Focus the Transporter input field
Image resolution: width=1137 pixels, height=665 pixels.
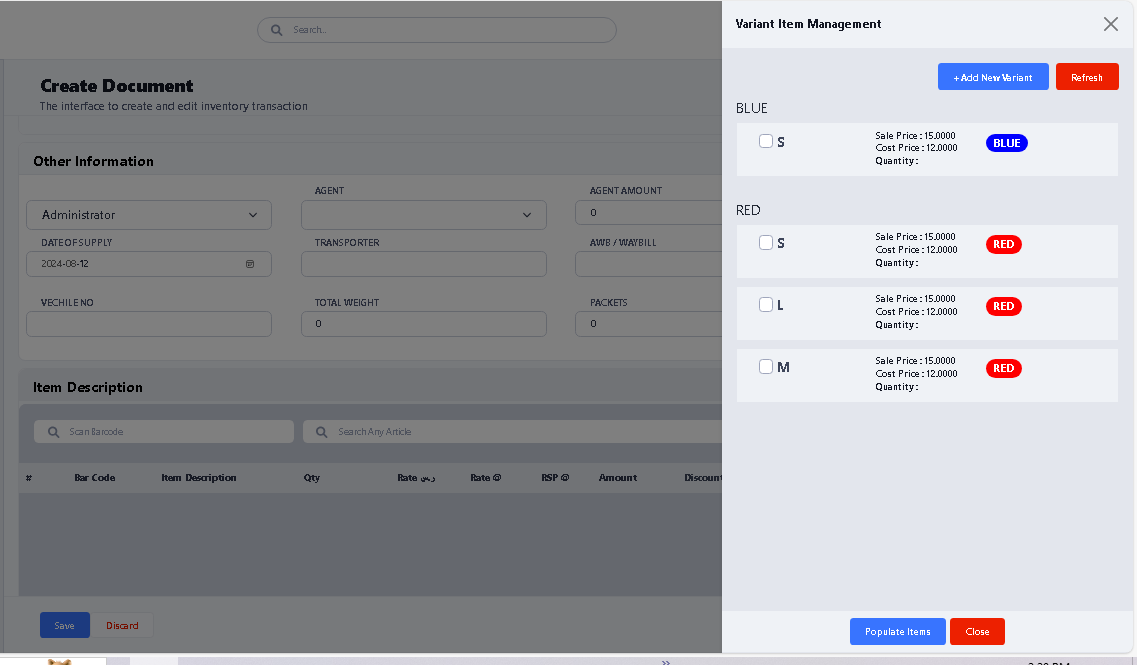423,264
